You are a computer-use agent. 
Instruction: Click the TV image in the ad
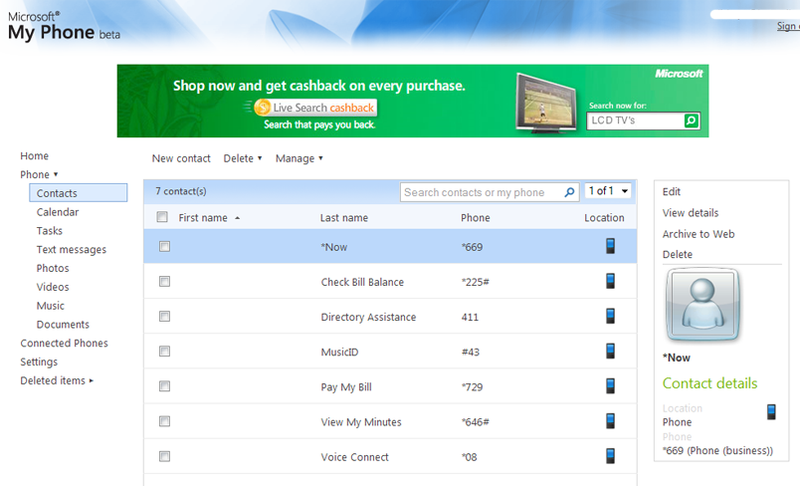(x=547, y=104)
